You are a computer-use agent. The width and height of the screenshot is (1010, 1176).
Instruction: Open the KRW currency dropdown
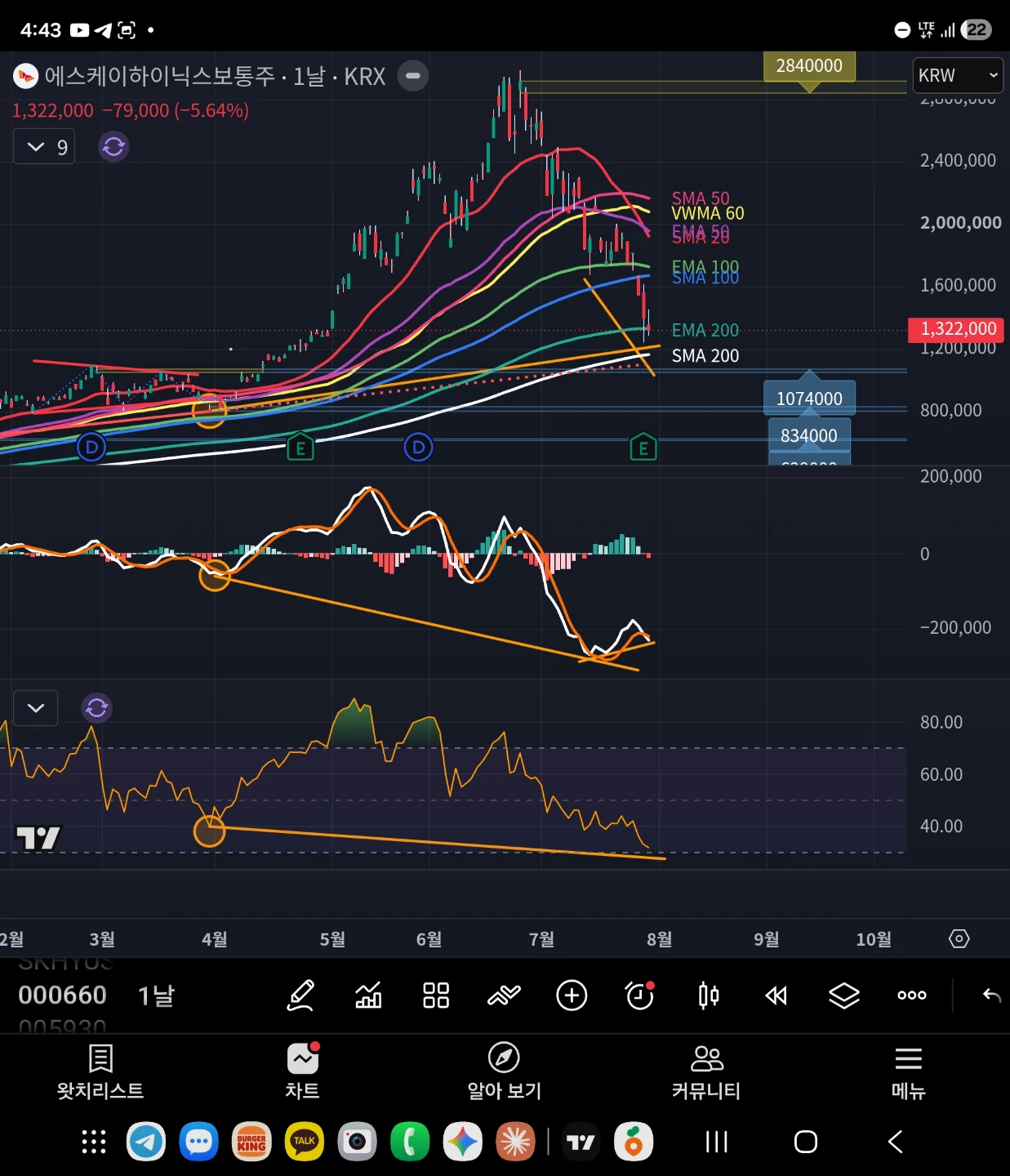click(958, 75)
